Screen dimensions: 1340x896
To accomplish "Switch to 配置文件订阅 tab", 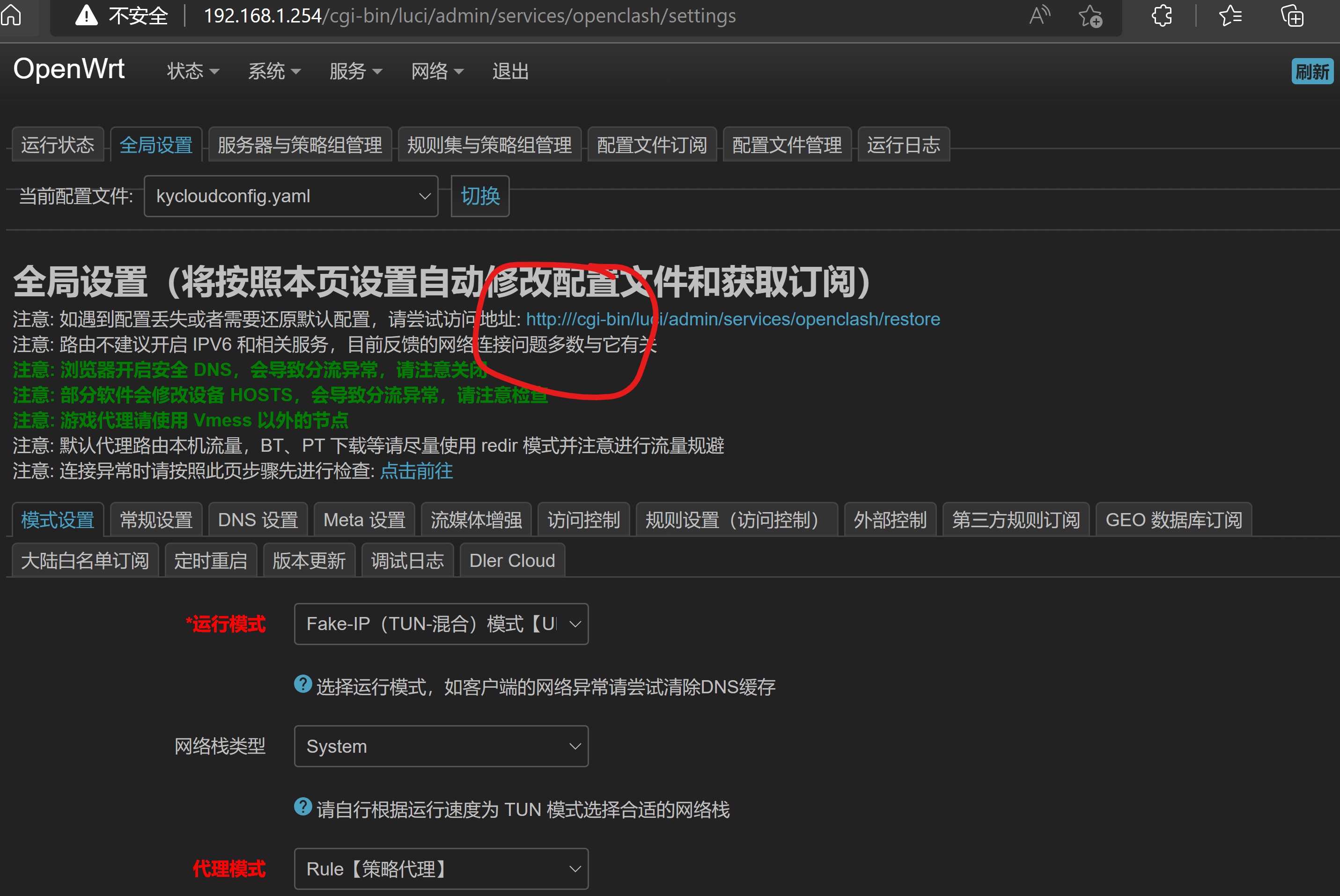I will [652, 145].
